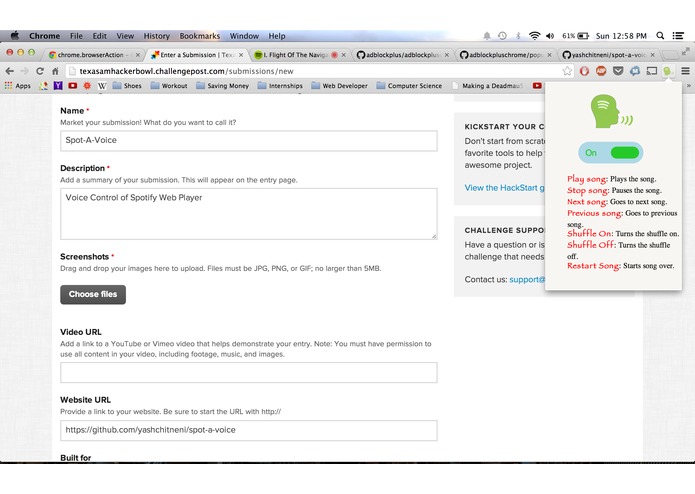Open the Spot-A-Voice extension icon in toolbar

click(x=668, y=71)
